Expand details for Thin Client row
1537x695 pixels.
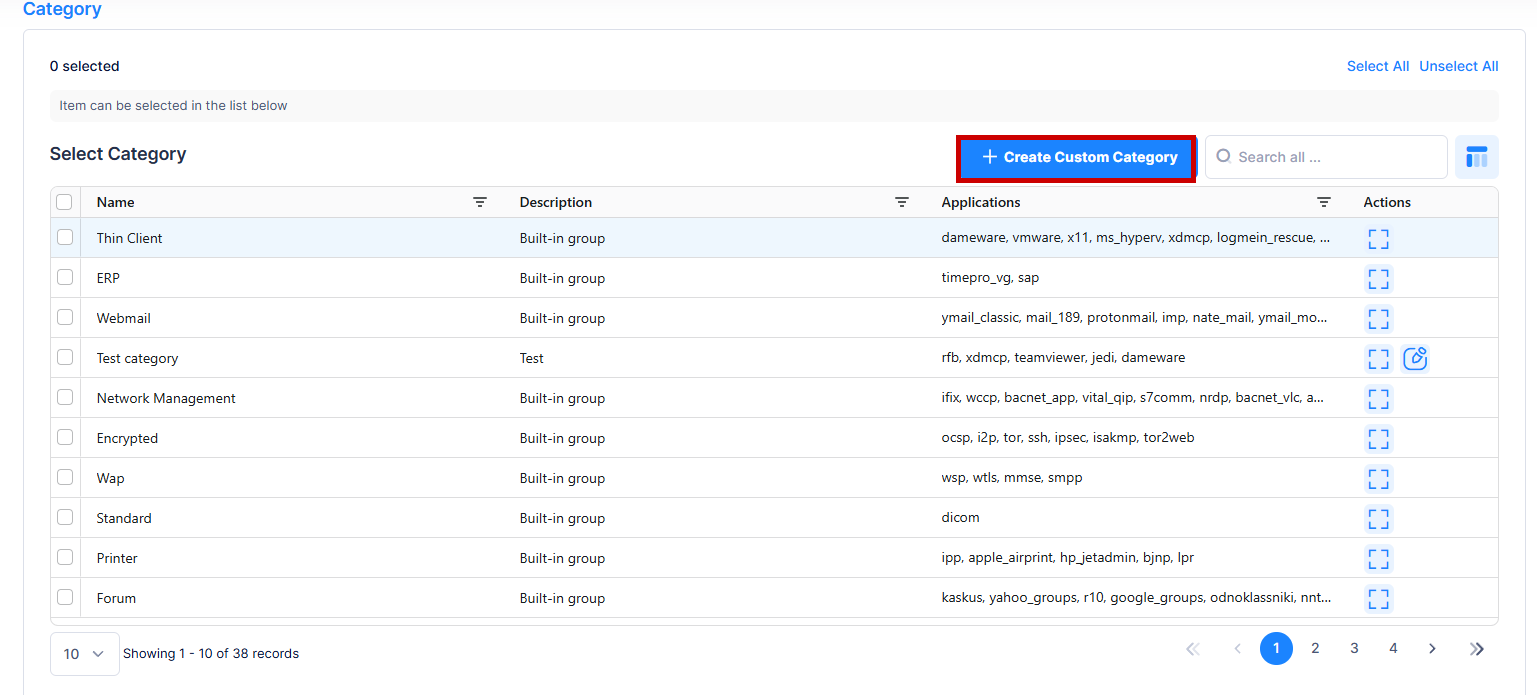(x=1378, y=239)
